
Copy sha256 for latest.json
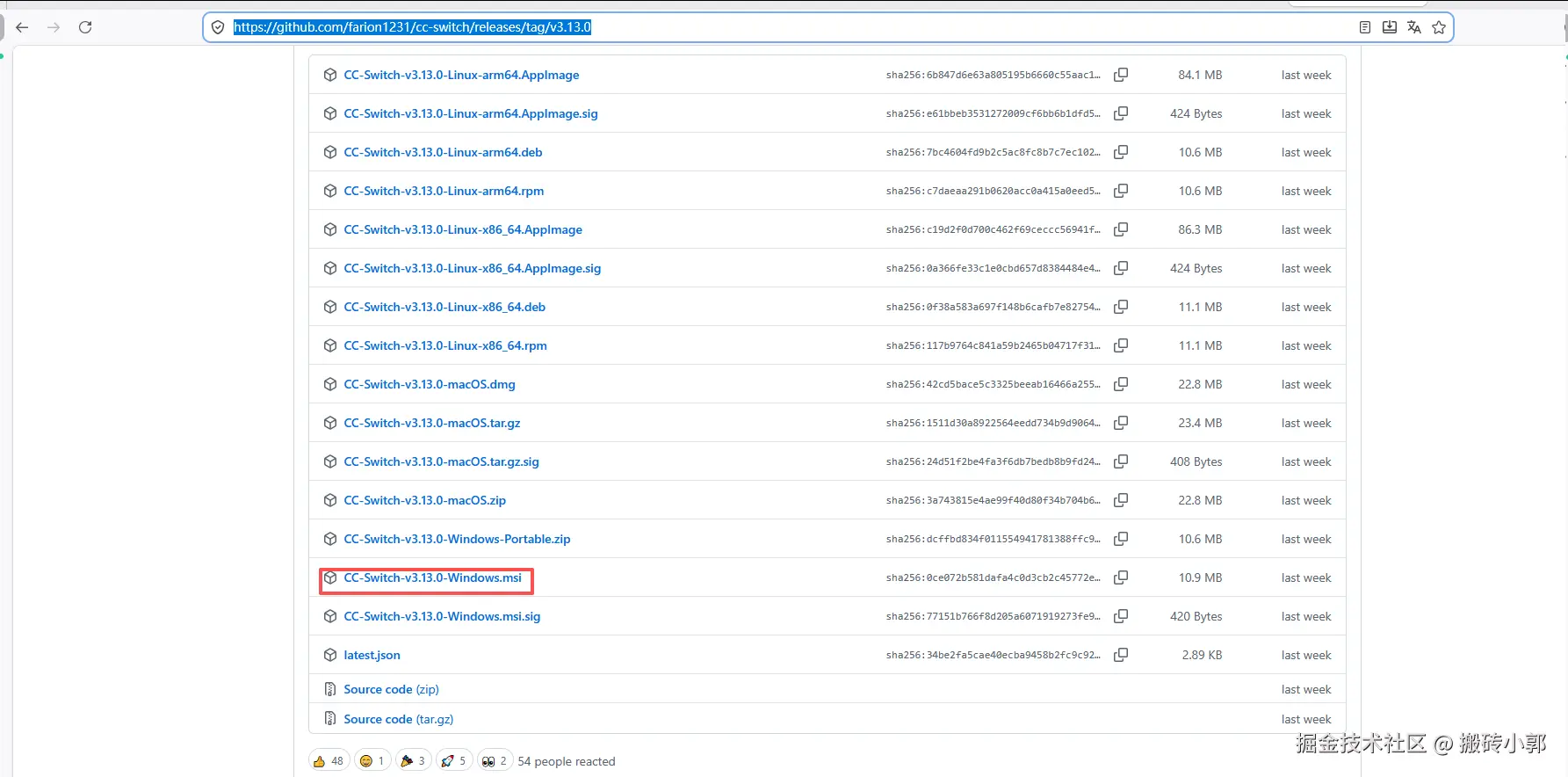1121,655
